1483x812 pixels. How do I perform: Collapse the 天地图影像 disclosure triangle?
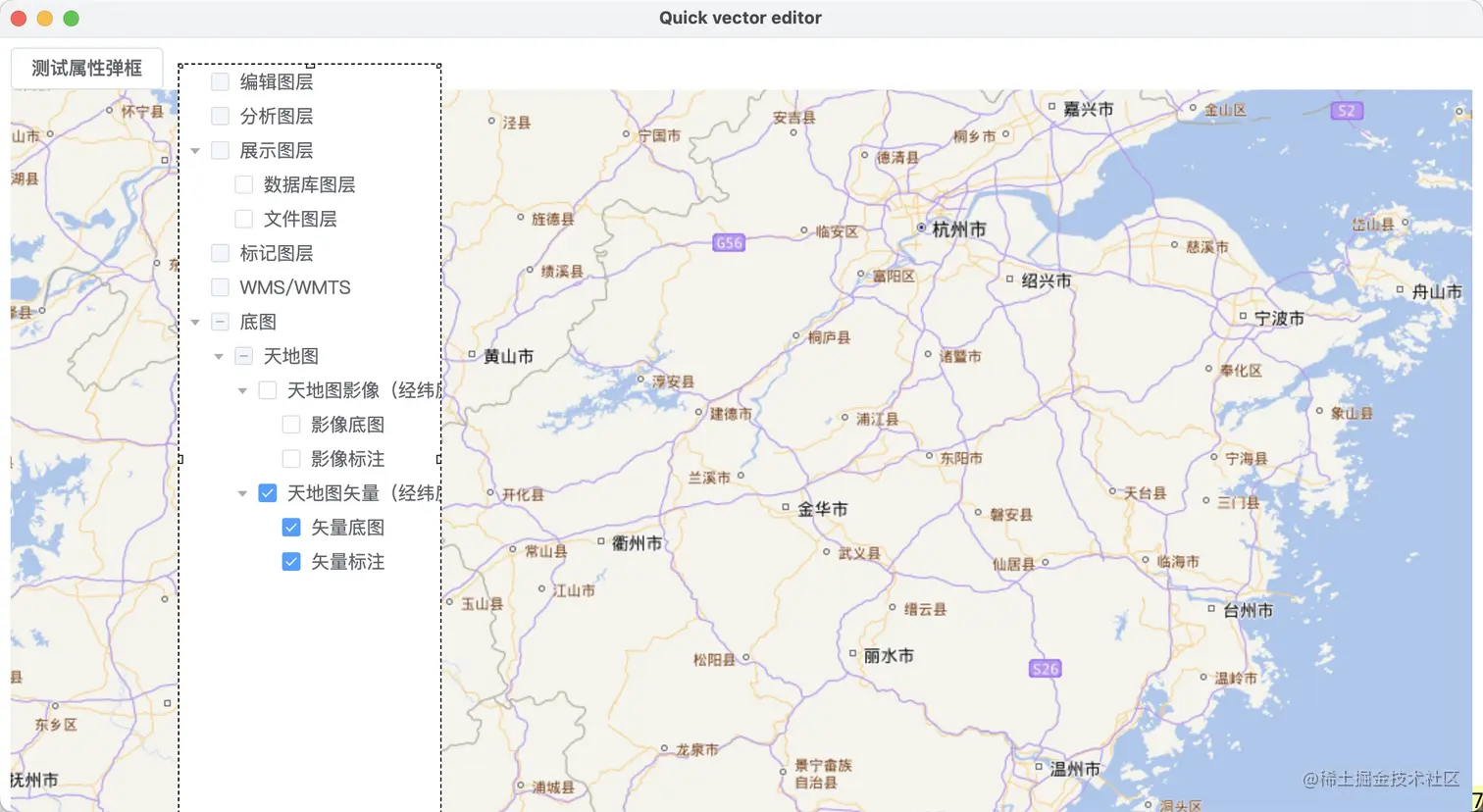242,389
